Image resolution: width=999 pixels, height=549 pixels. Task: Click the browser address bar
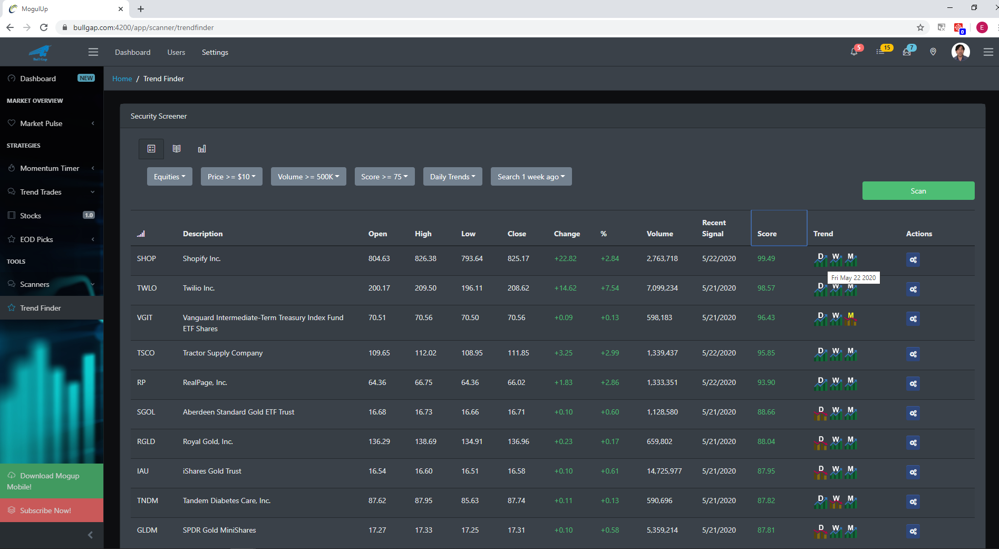click(484, 27)
